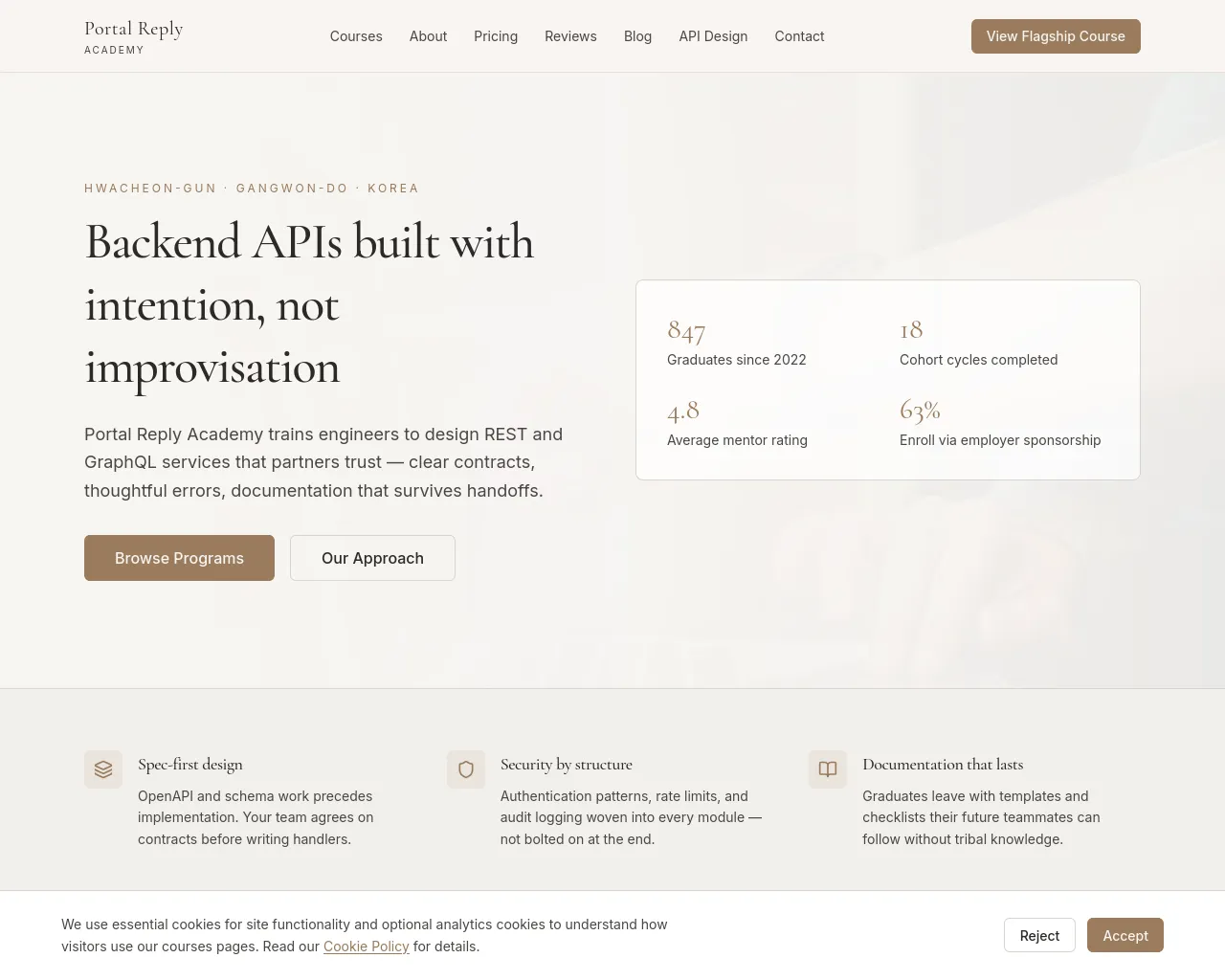Image resolution: width=1225 pixels, height=980 pixels.
Task: Open the Portal Reply Academy logo
Action: [x=134, y=36]
